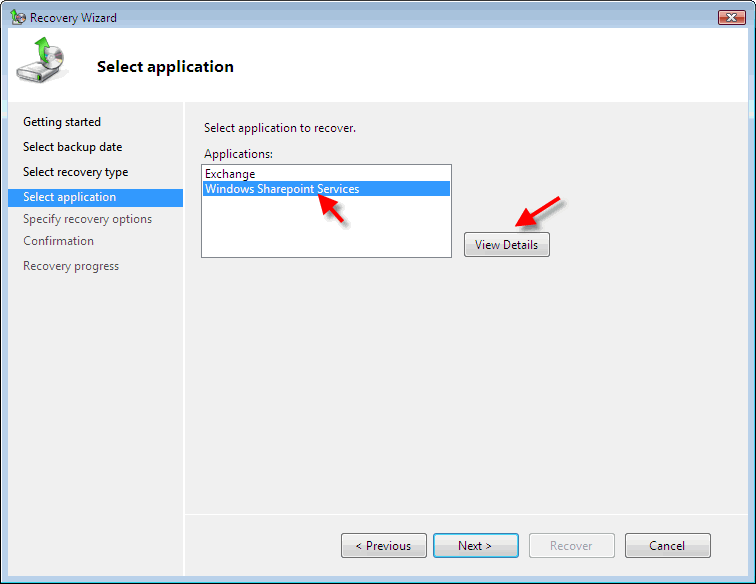Select Windows Sharepoint Services application

tap(326, 189)
